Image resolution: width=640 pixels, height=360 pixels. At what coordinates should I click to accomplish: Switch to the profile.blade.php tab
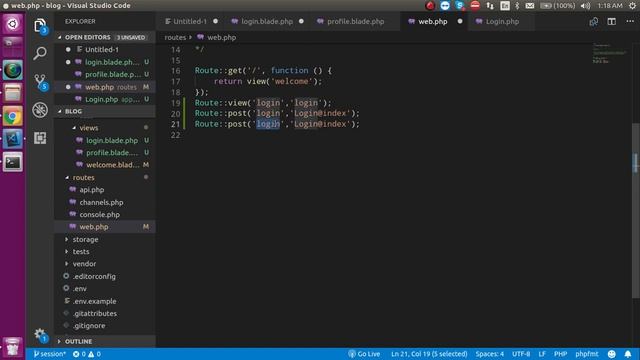click(356, 22)
